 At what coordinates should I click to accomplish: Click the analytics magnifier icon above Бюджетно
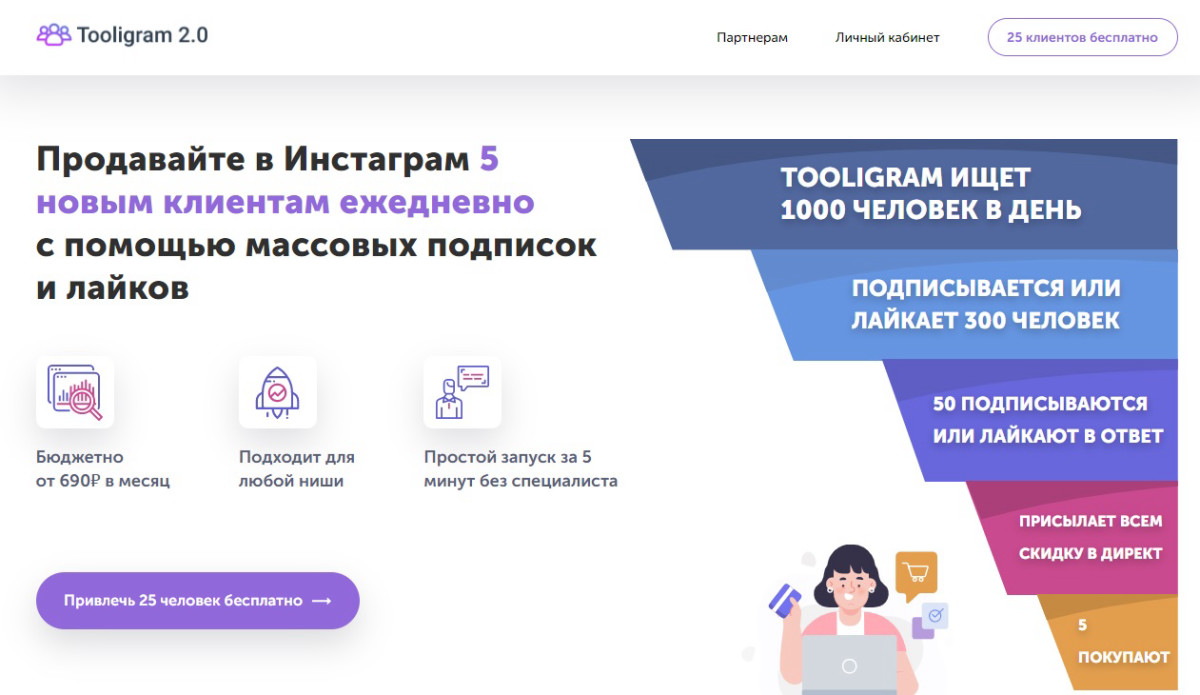pyautogui.click(x=75, y=392)
